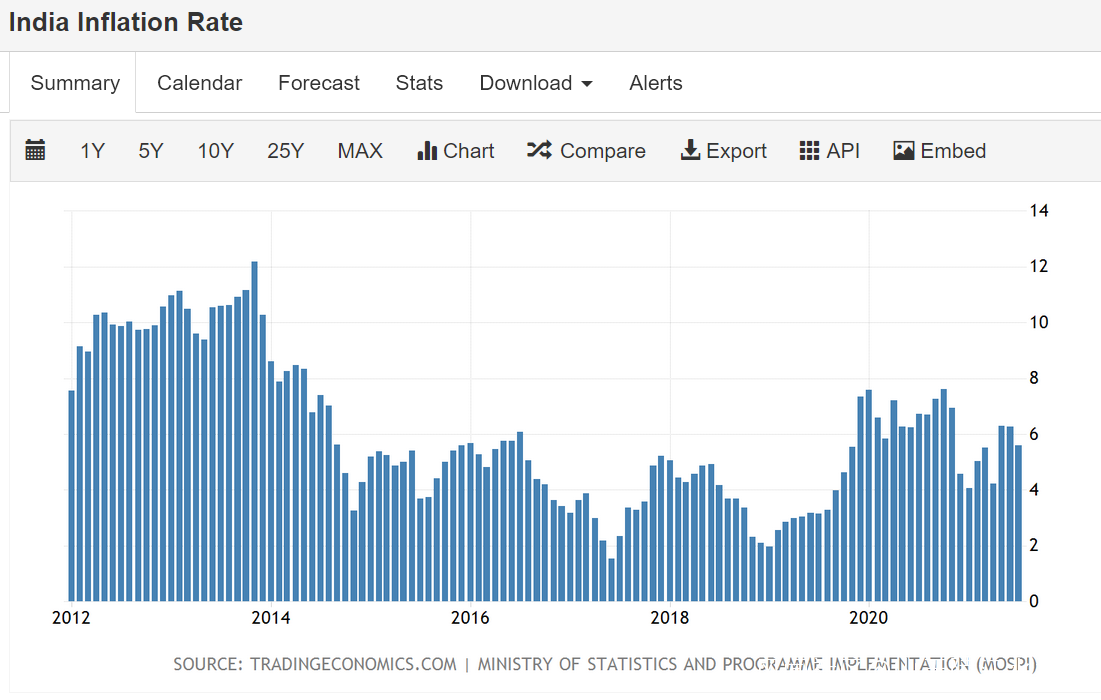Screen dimensions: 1101x700
Task: Choose the 10Y time range
Action: [x=215, y=151]
